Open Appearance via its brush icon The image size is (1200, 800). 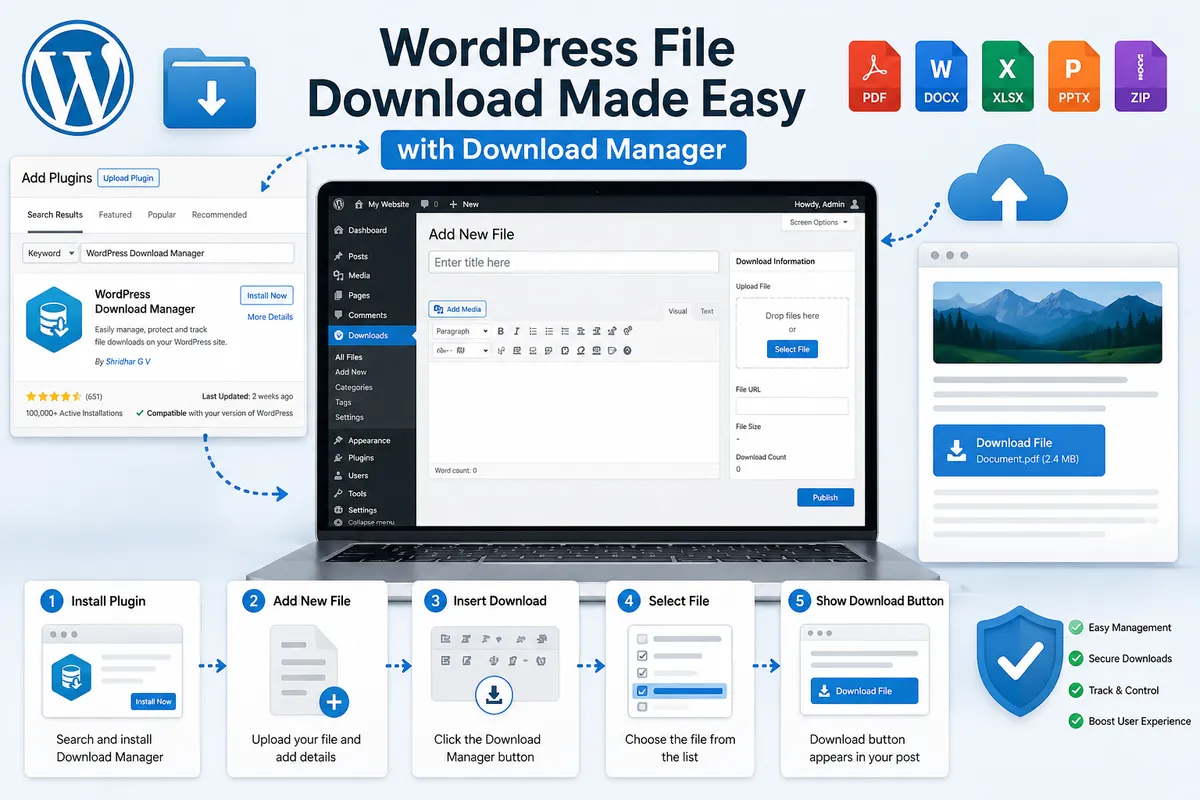339,440
